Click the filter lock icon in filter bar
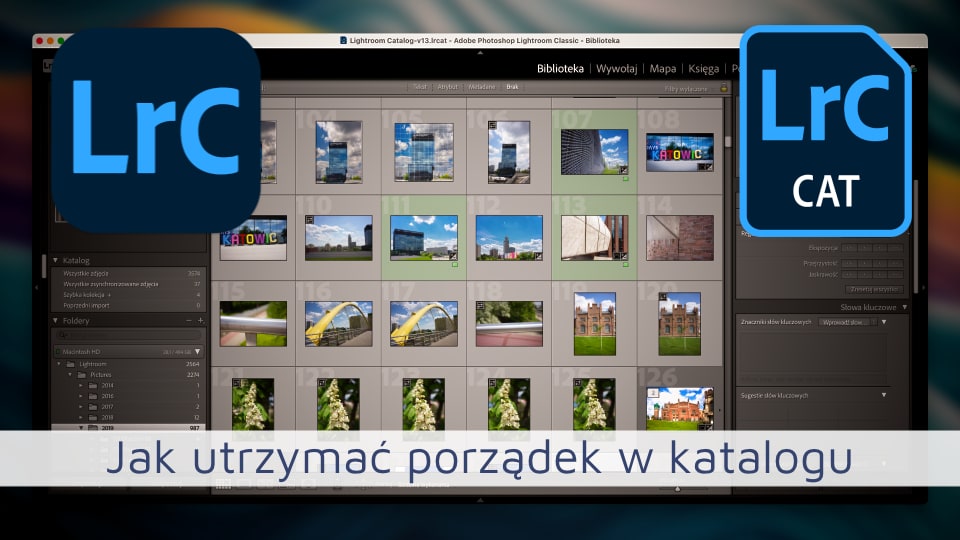 723,88
